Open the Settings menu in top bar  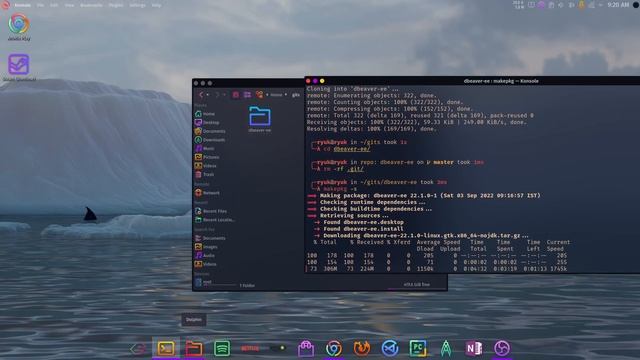[137, 5]
